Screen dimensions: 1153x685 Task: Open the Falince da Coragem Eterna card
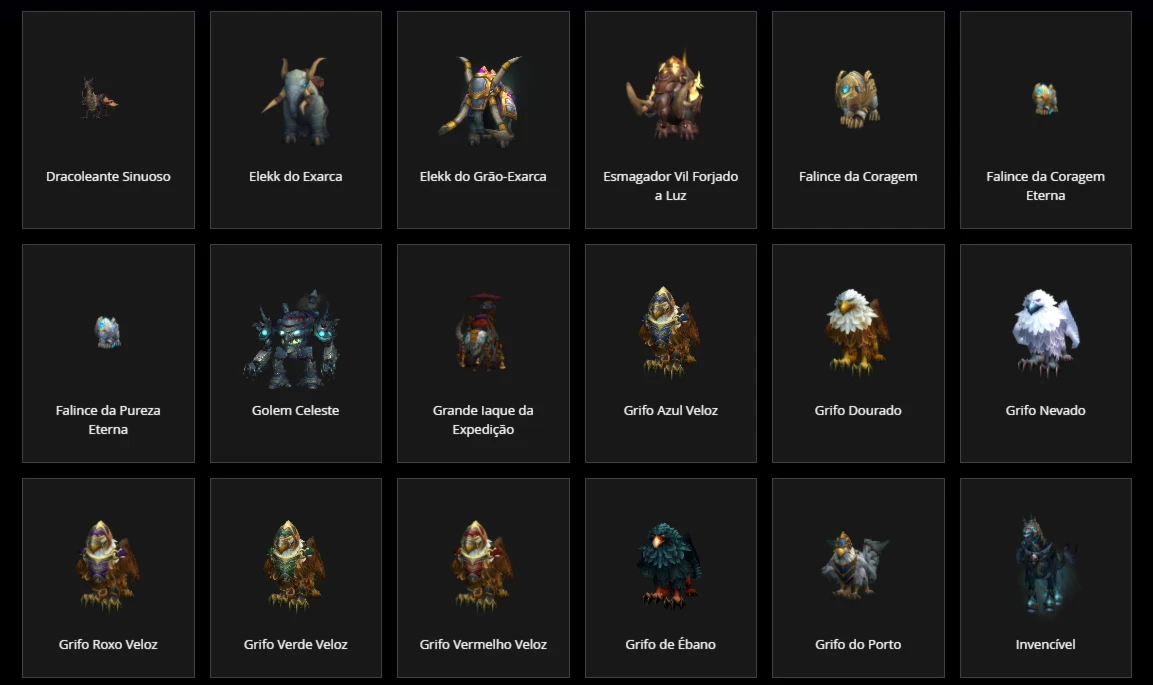(x=1046, y=120)
